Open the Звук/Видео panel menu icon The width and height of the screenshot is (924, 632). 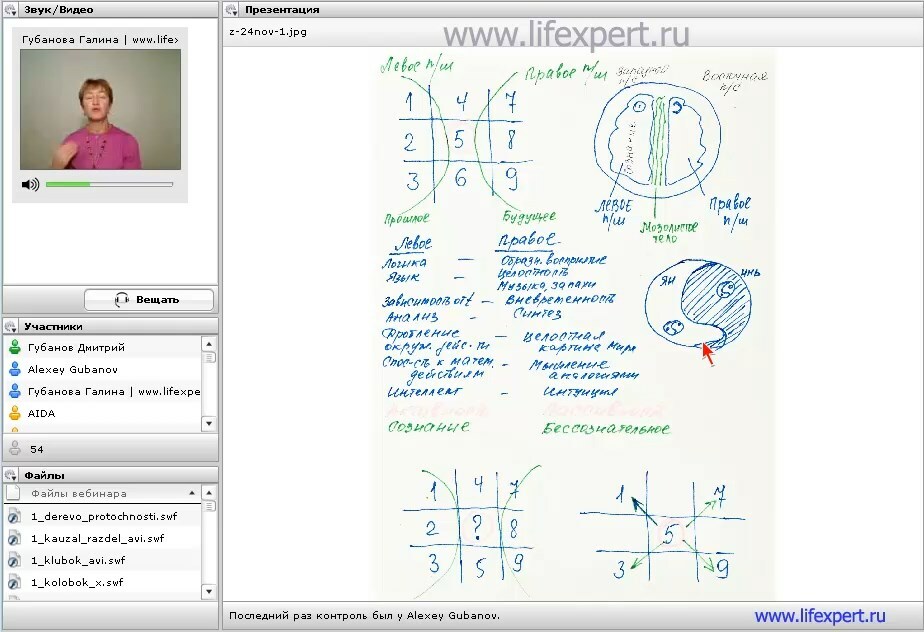pos(11,10)
